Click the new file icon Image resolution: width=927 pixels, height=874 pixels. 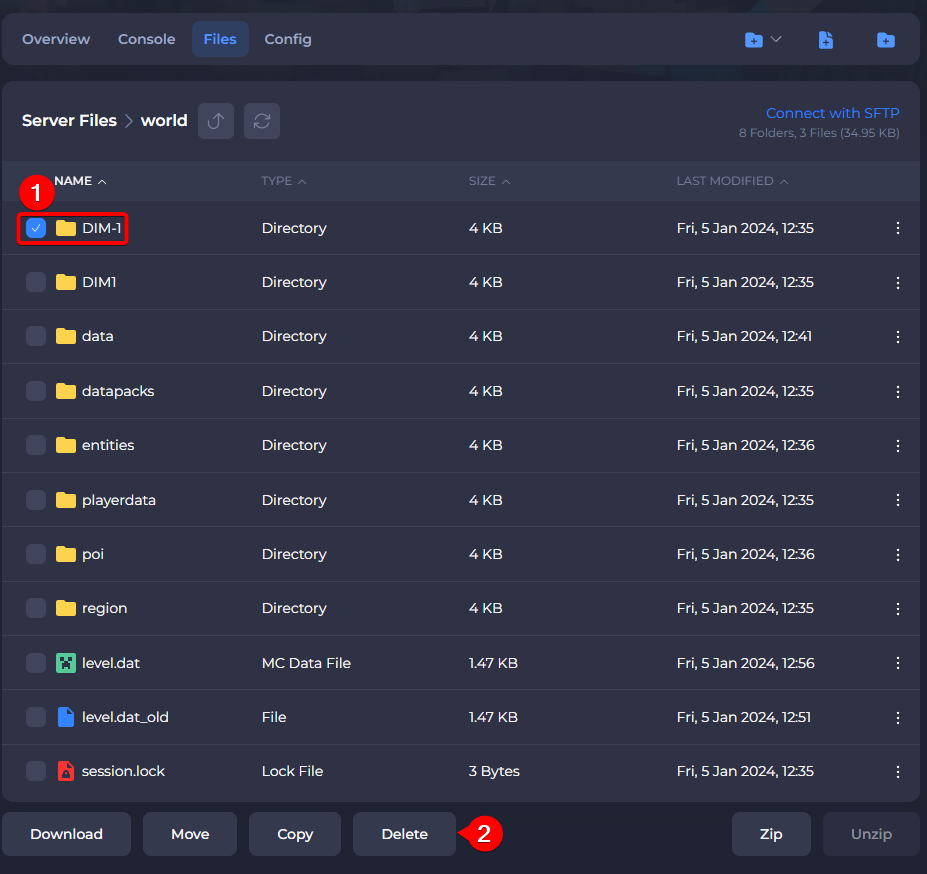825,40
